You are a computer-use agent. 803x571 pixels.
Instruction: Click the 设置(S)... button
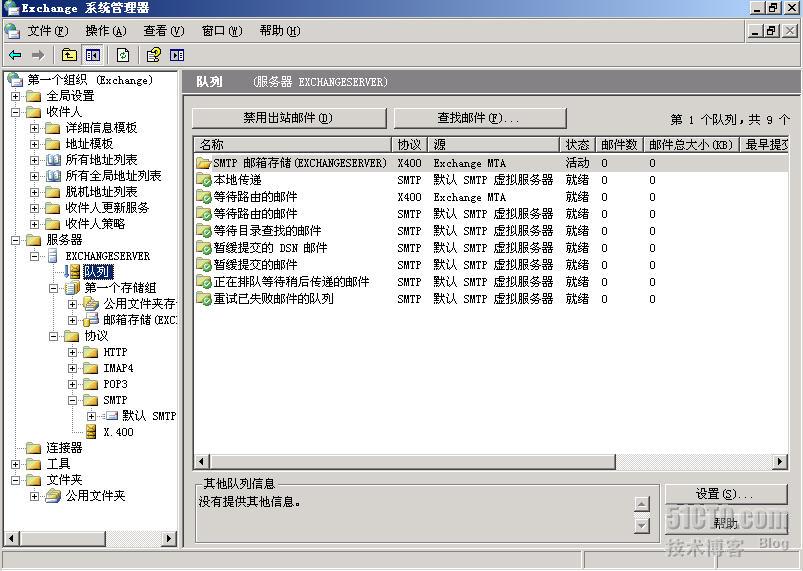(x=726, y=494)
